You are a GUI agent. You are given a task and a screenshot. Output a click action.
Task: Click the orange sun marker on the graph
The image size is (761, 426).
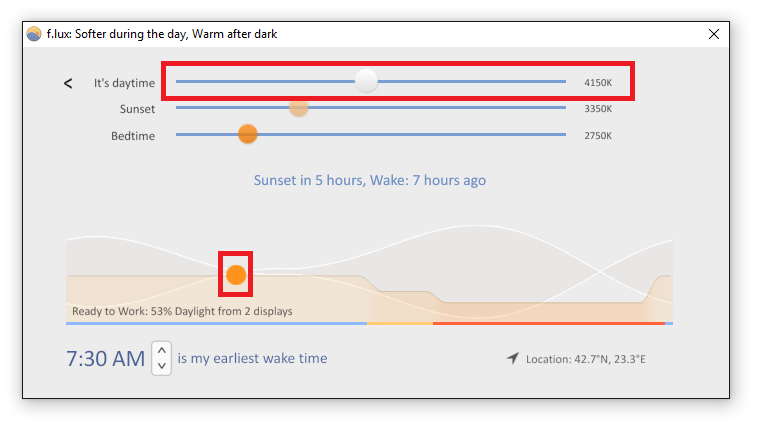click(x=236, y=275)
